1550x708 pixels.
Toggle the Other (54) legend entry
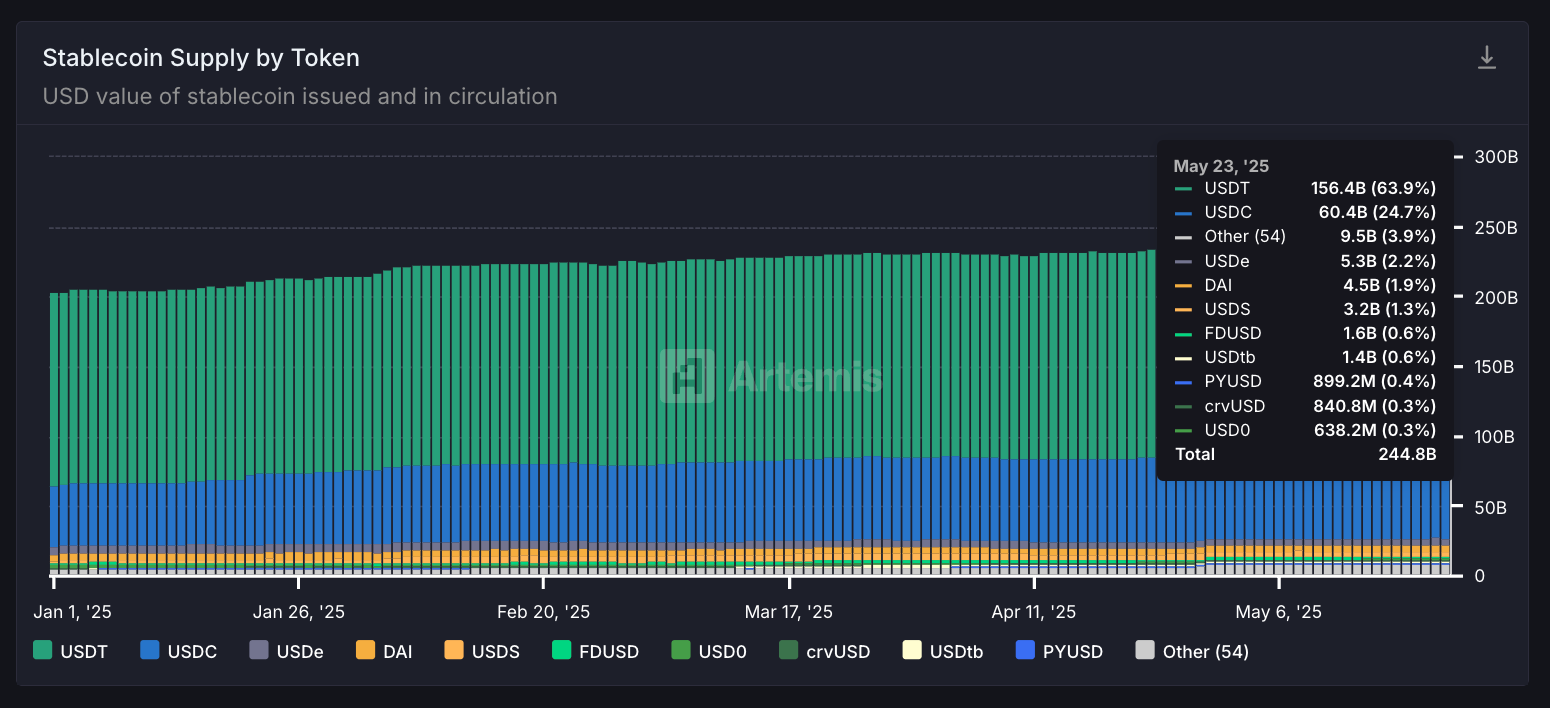tap(1192, 651)
